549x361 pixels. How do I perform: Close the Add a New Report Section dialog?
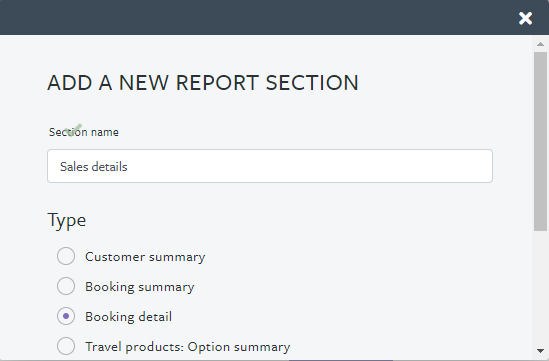[x=525, y=18]
